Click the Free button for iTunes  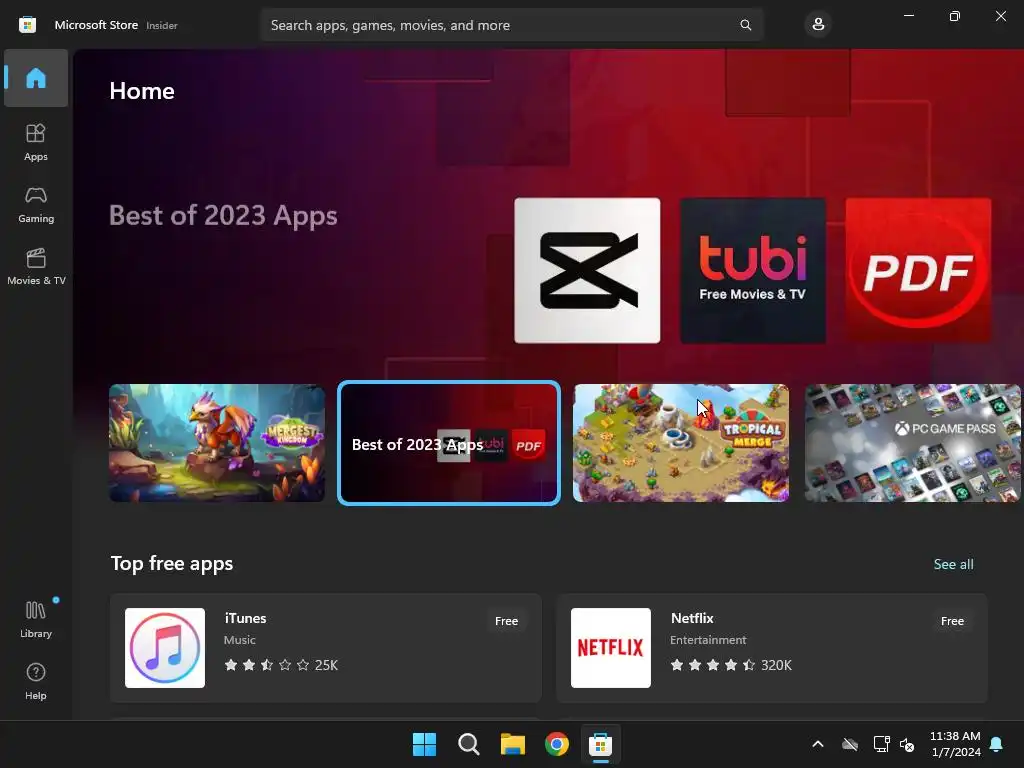click(506, 621)
